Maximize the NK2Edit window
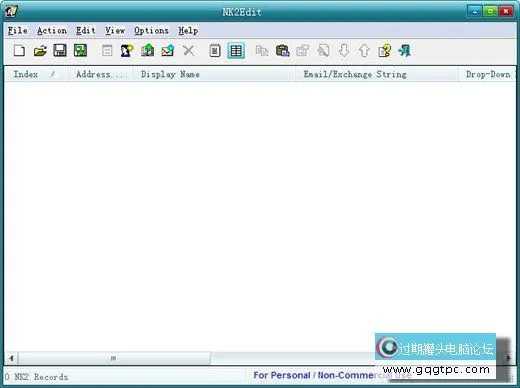520x388 pixels. pos(490,11)
